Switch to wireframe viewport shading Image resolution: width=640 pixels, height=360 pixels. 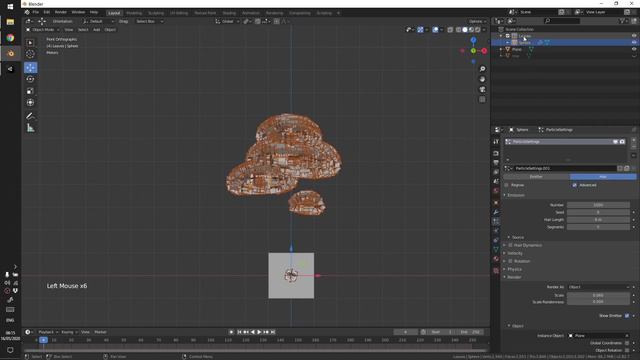click(458, 30)
